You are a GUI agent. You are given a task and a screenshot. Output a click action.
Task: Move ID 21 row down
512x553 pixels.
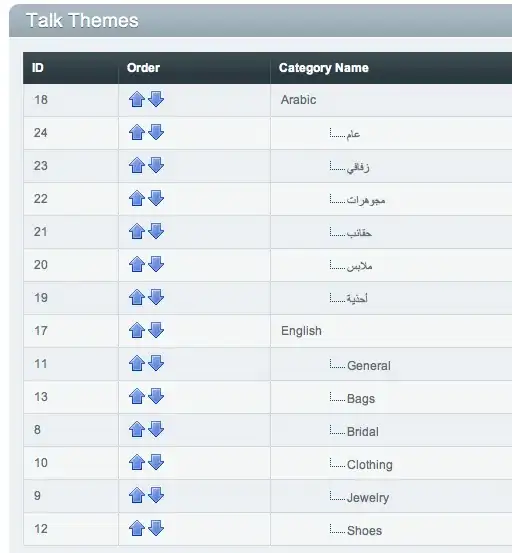tap(156, 231)
